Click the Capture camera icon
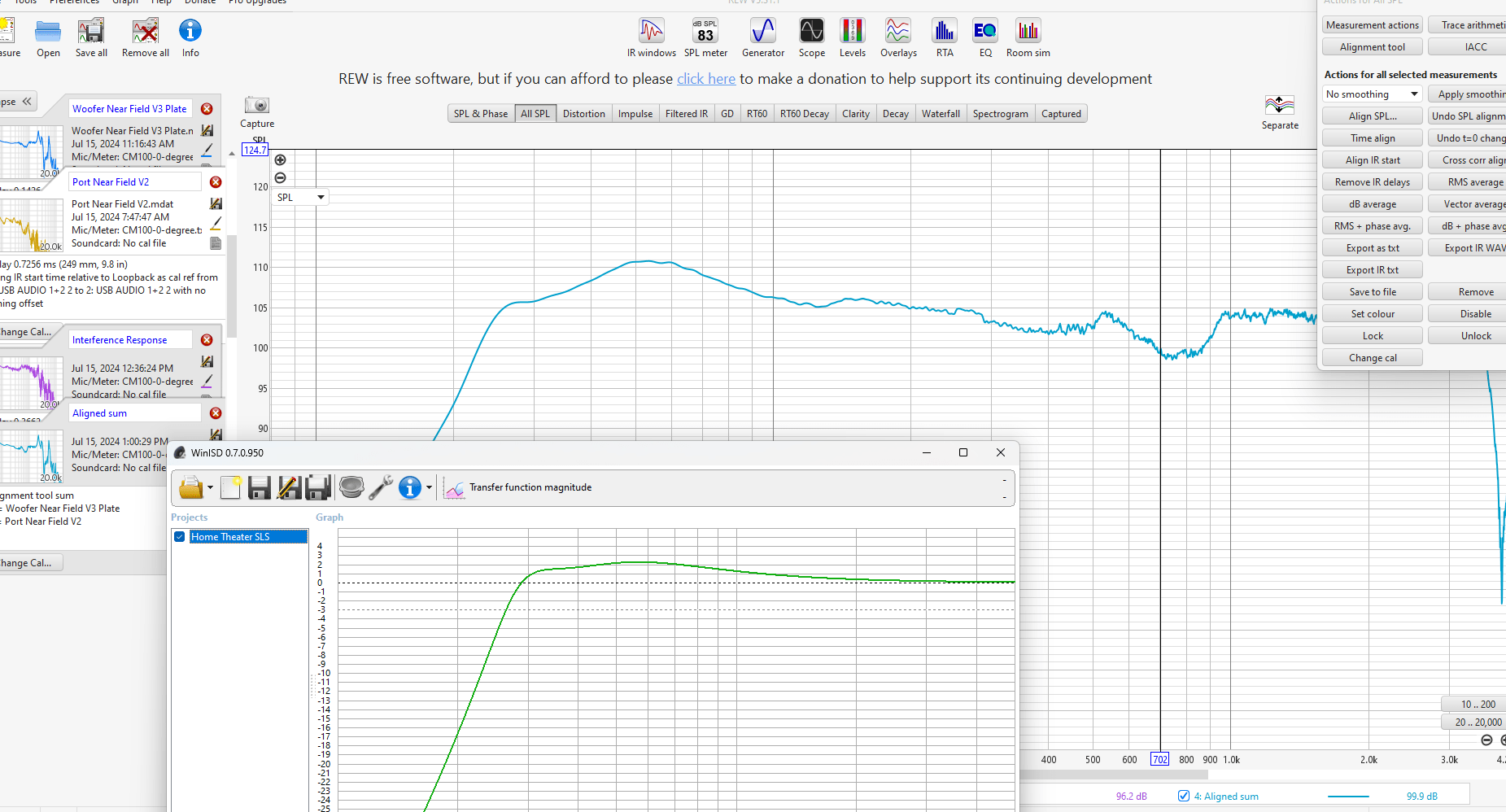The width and height of the screenshot is (1506, 812). click(257, 105)
